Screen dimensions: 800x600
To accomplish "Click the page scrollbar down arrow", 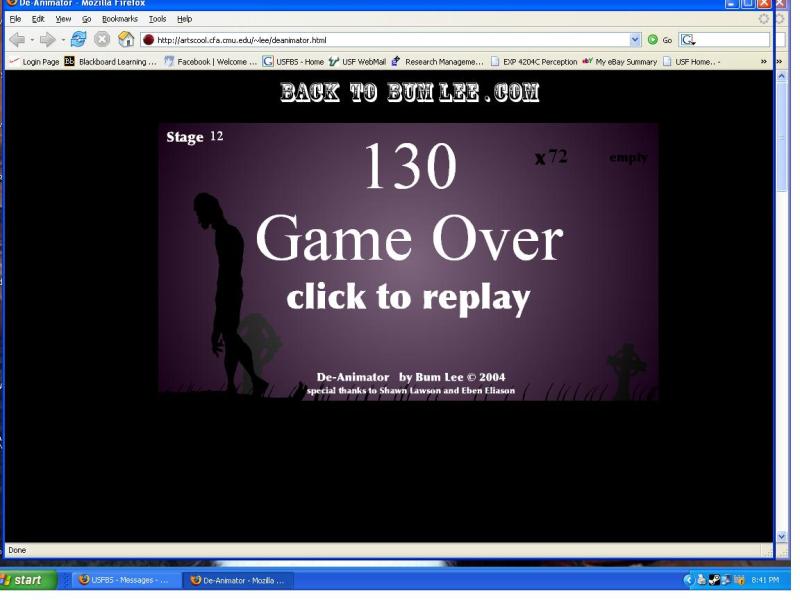I will 782,536.
